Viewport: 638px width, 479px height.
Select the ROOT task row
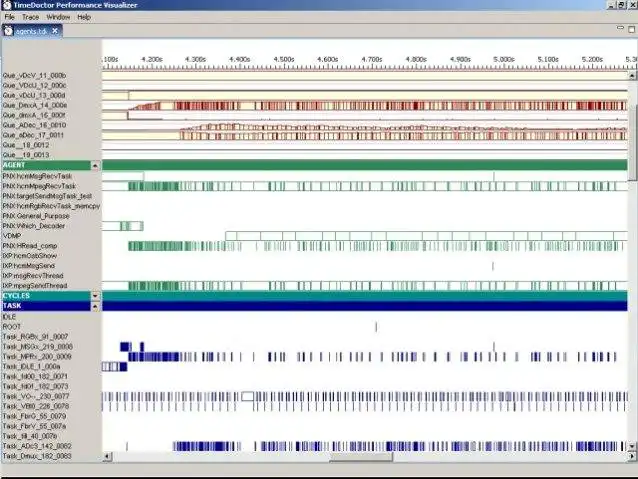pos(11,327)
